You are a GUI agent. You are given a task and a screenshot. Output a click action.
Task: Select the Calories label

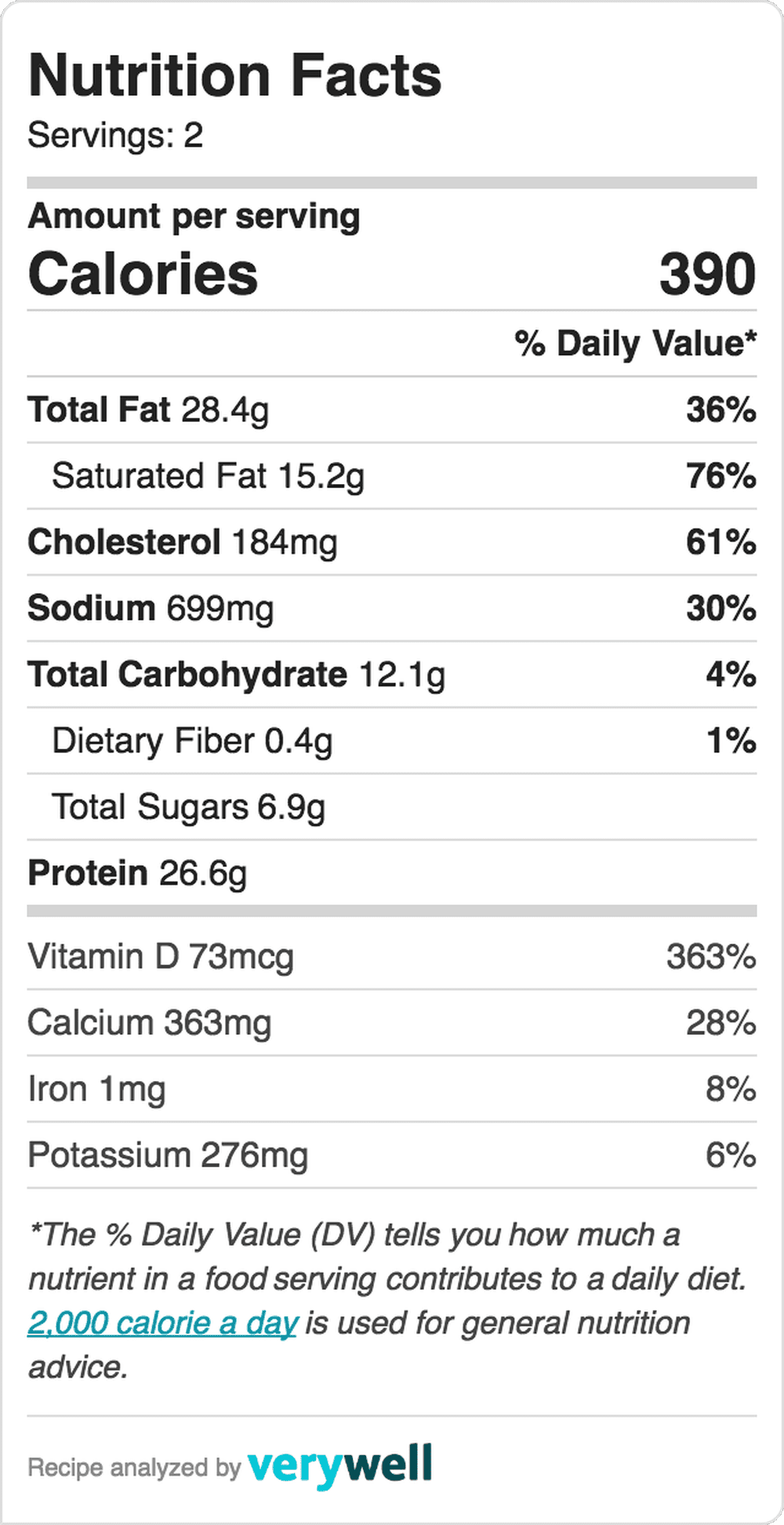[143, 274]
